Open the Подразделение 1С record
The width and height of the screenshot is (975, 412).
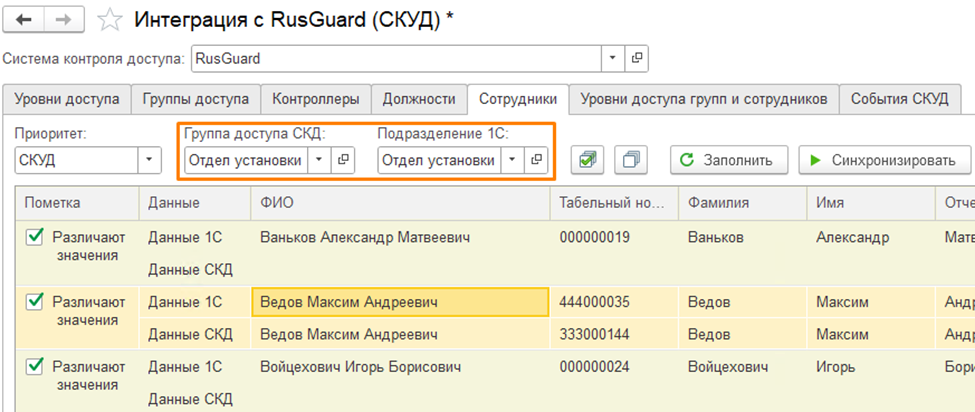pyautogui.click(x=536, y=159)
